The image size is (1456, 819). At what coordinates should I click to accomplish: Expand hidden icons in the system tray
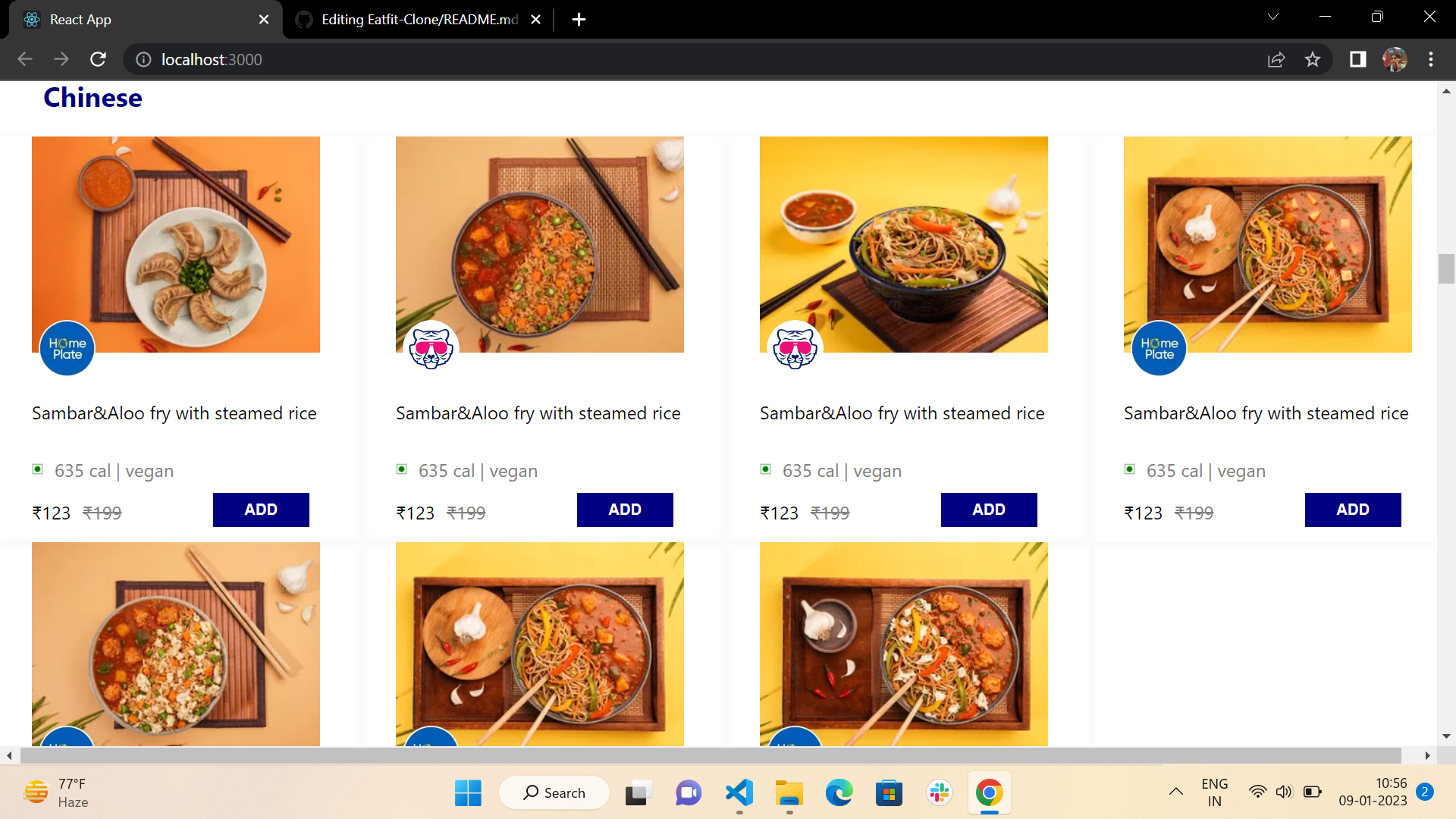click(x=1176, y=792)
